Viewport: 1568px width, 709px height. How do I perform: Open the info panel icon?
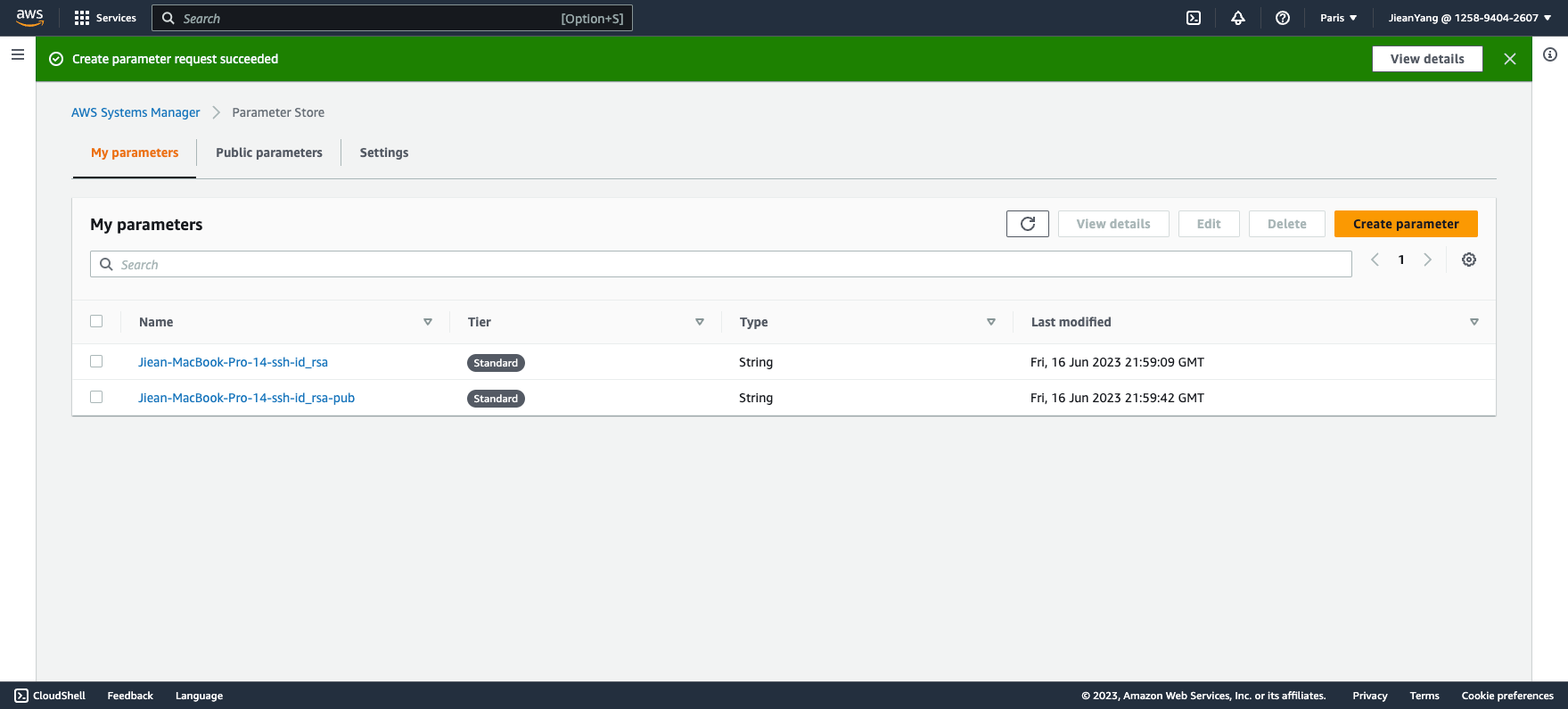(x=1550, y=54)
